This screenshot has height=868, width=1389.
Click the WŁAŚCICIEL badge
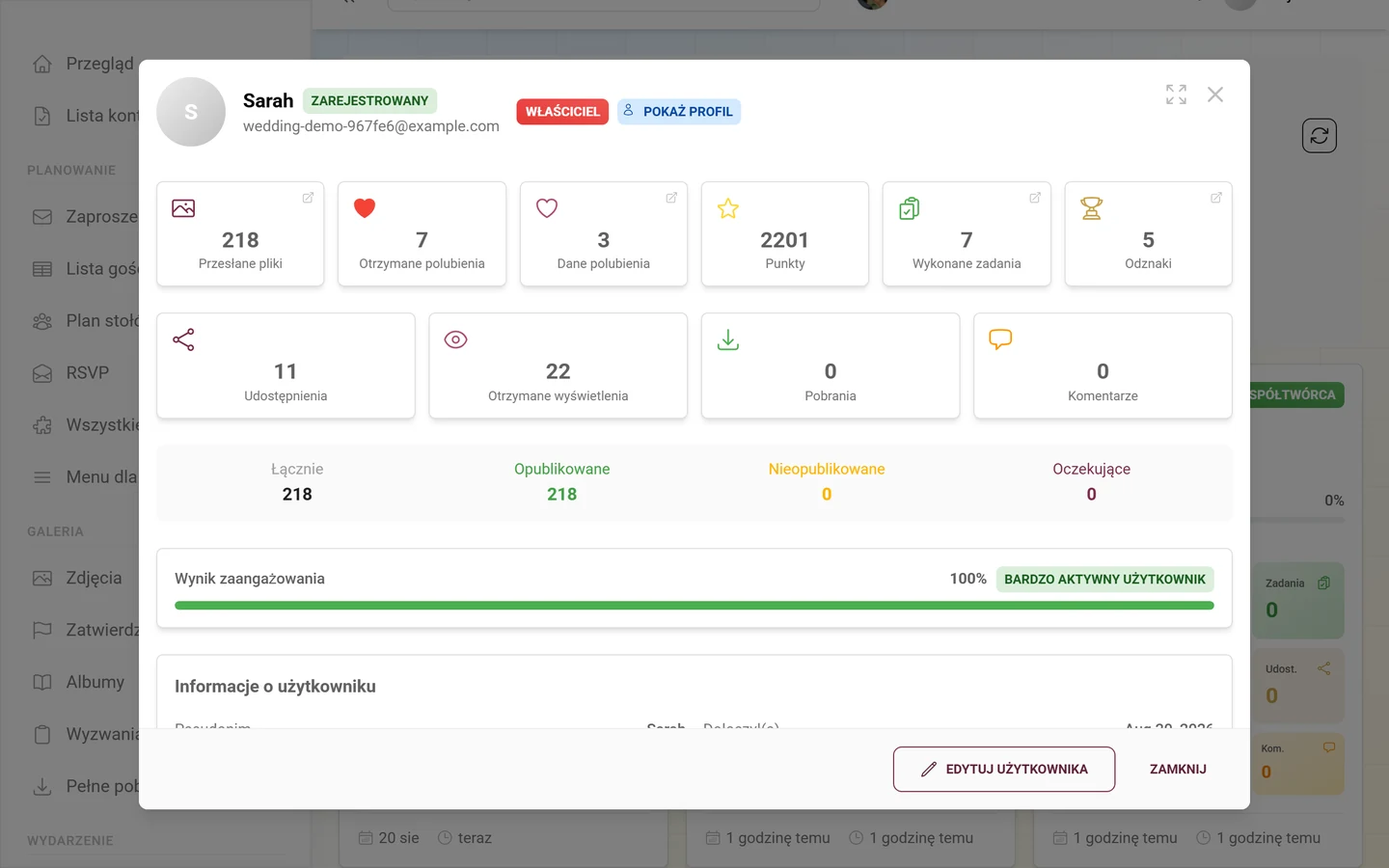(562, 112)
